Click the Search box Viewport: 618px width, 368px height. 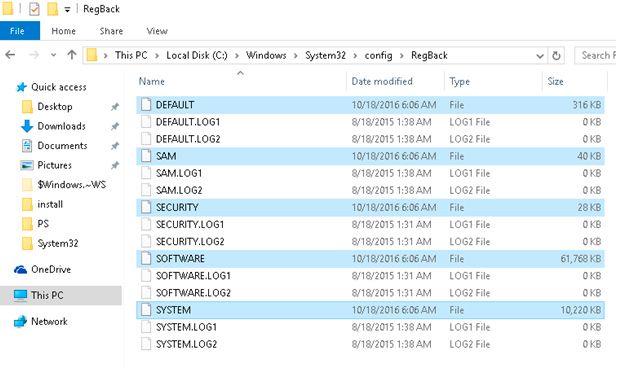tap(596, 55)
